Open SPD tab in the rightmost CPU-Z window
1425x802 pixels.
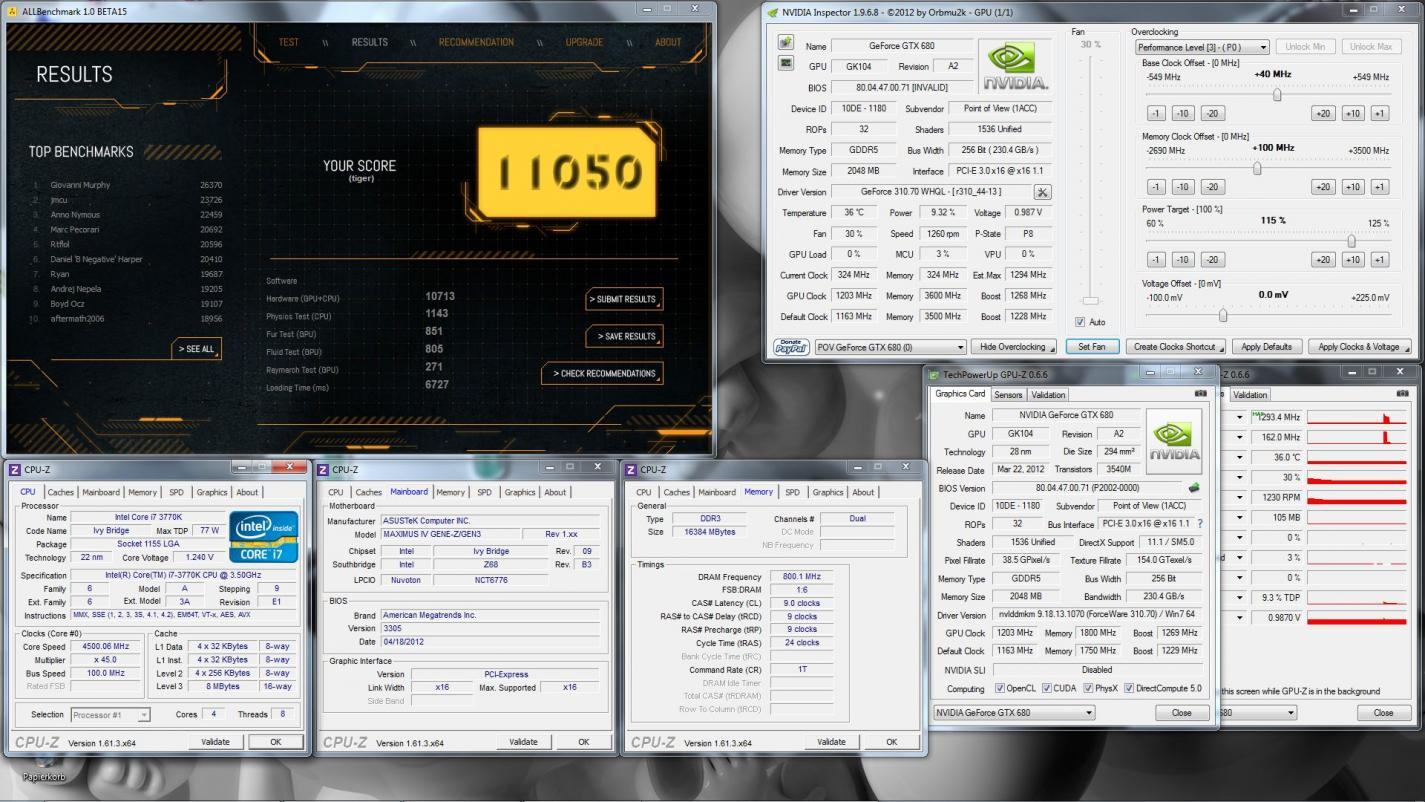pos(792,492)
